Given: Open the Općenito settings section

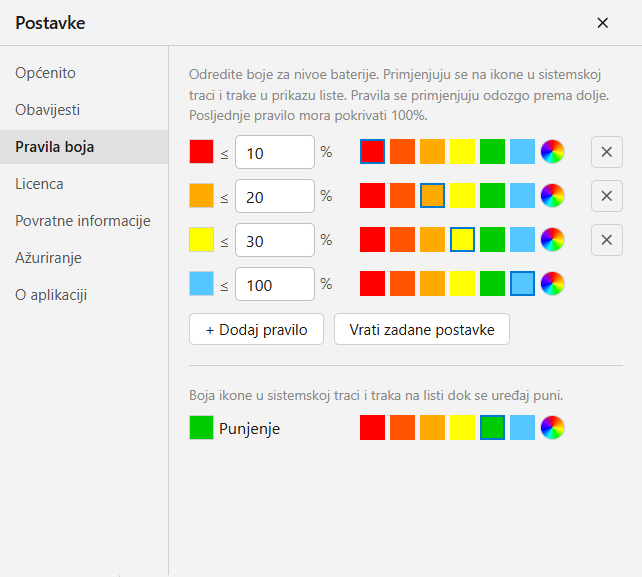Looking at the screenshot, I should click(x=84, y=73).
